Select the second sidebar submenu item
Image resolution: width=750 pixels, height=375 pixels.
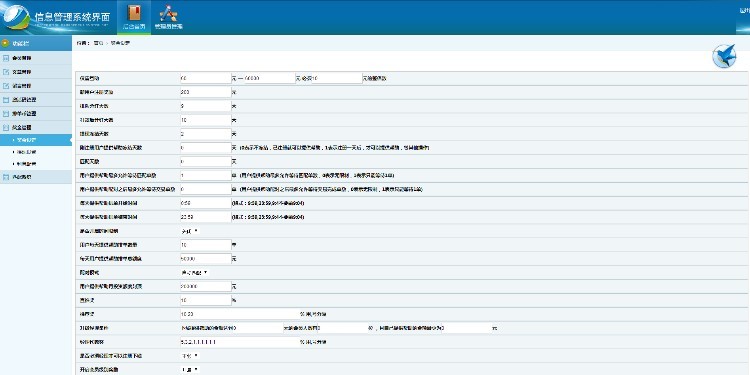[36, 152]
